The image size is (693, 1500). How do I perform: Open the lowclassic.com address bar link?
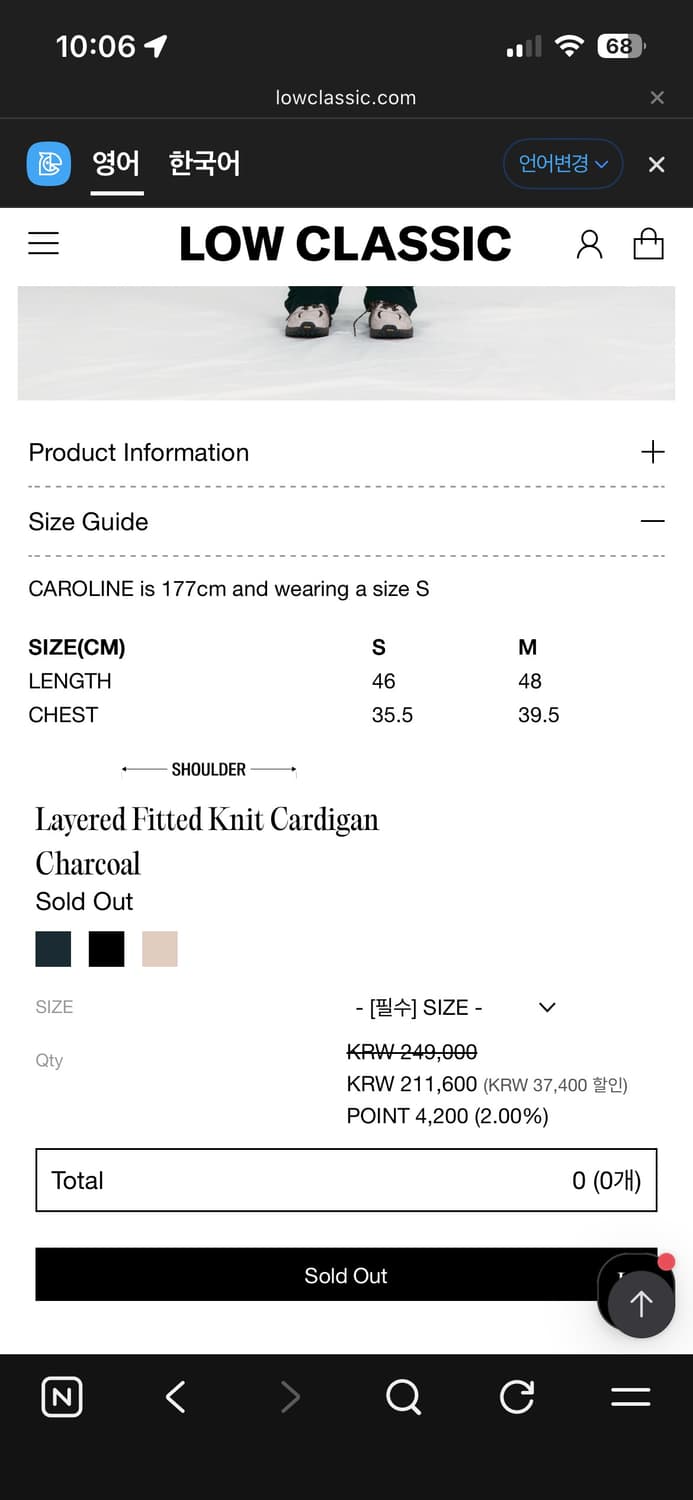click(x=345, y=97)
